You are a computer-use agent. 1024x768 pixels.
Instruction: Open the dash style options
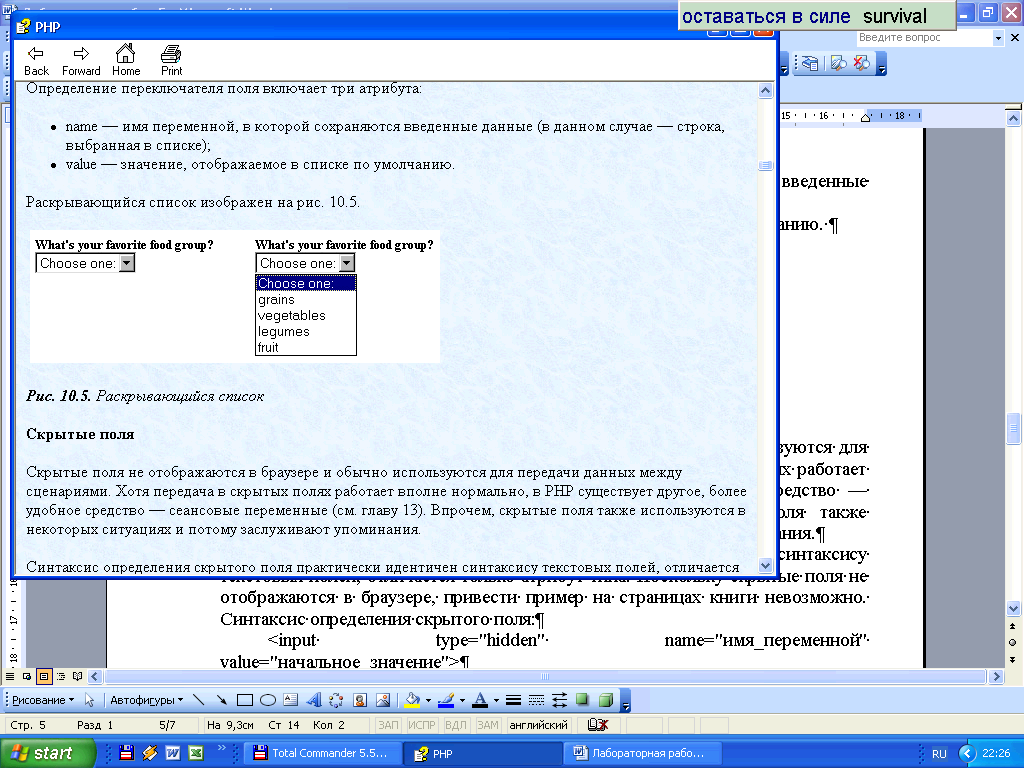point(536,700)
